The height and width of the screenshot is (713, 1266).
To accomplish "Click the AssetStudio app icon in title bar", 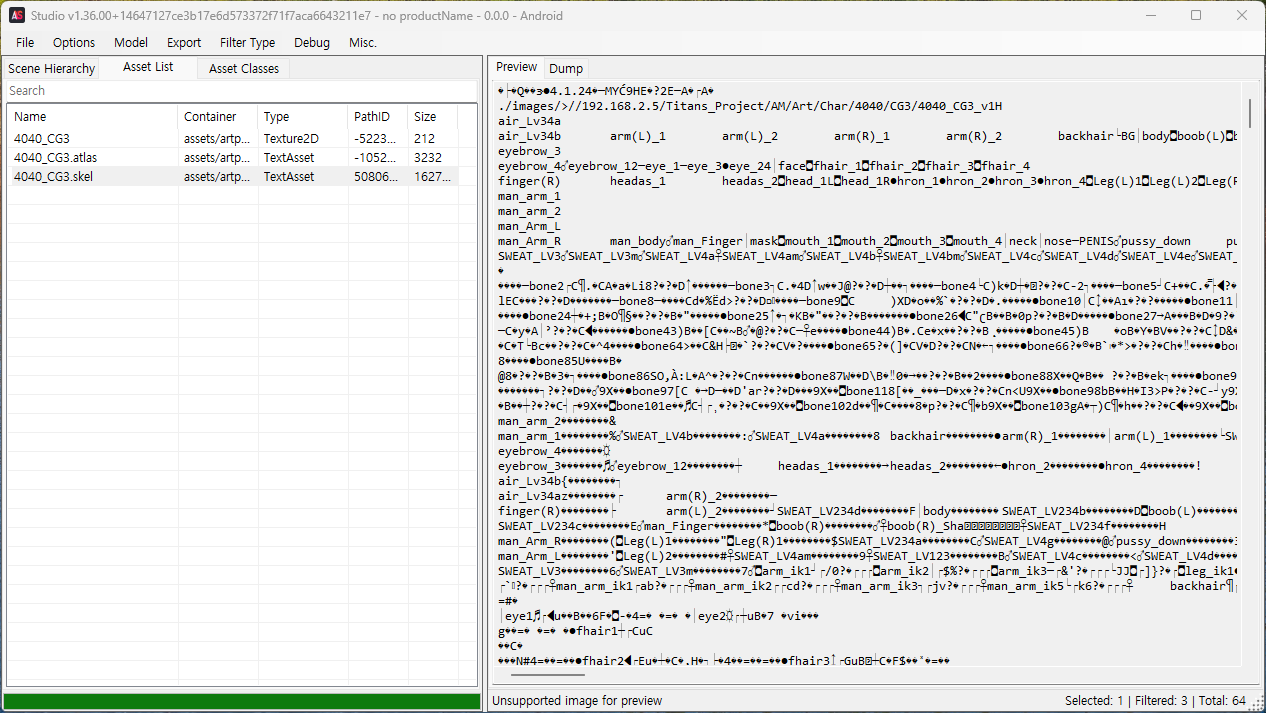I will [x=17, y=15].
